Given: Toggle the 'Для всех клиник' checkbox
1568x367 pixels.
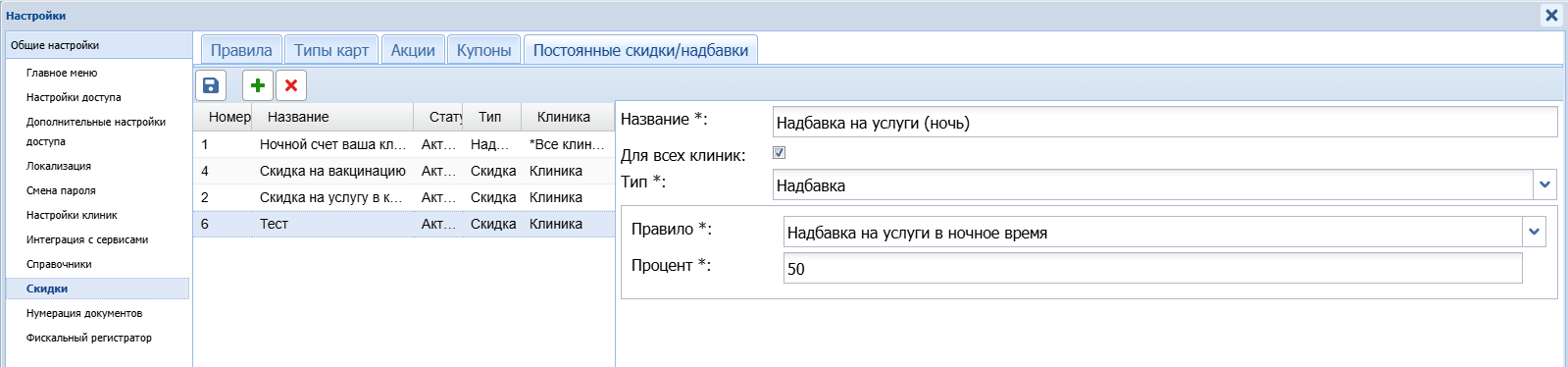Looking at the screenshot, I should point(779,152).
